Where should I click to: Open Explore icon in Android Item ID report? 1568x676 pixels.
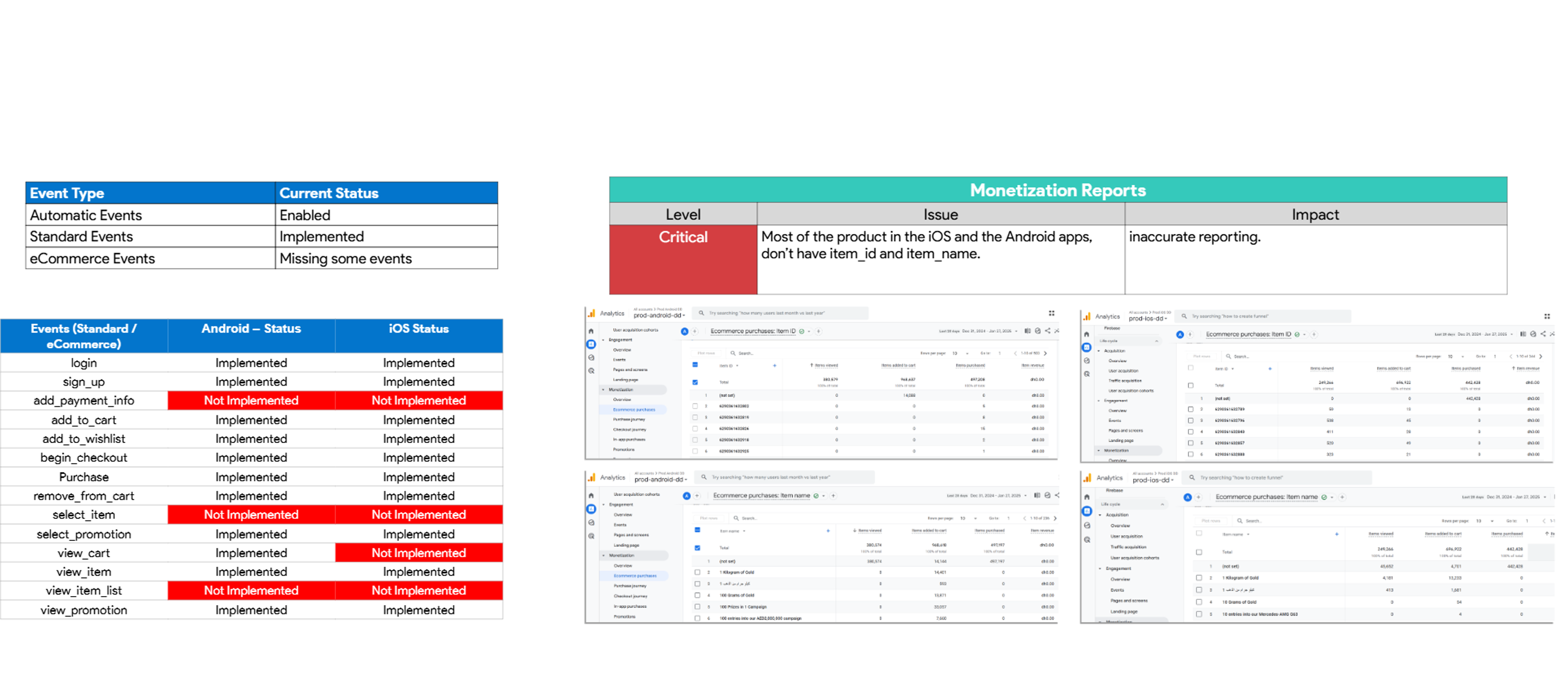pyautogui.click(x=590, y=357)
